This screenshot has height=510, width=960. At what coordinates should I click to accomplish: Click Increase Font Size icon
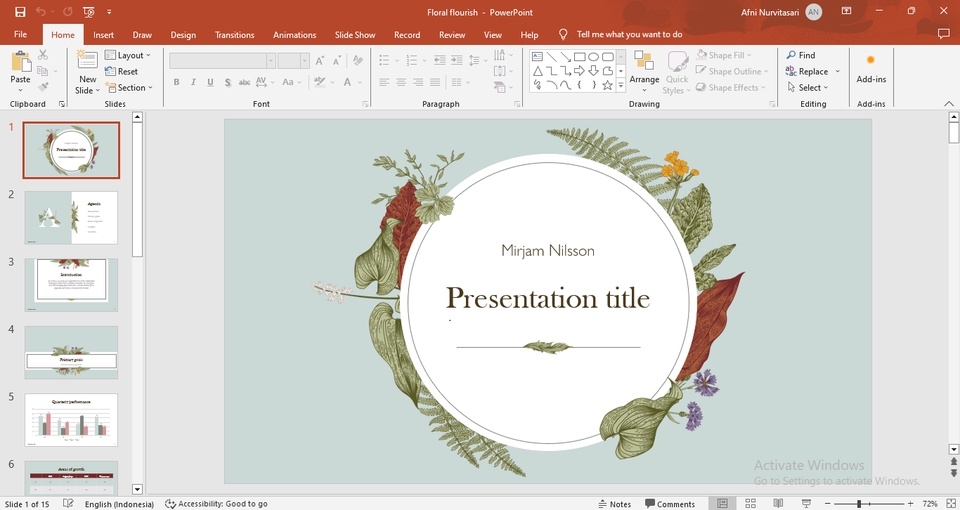tap(320, 60)
